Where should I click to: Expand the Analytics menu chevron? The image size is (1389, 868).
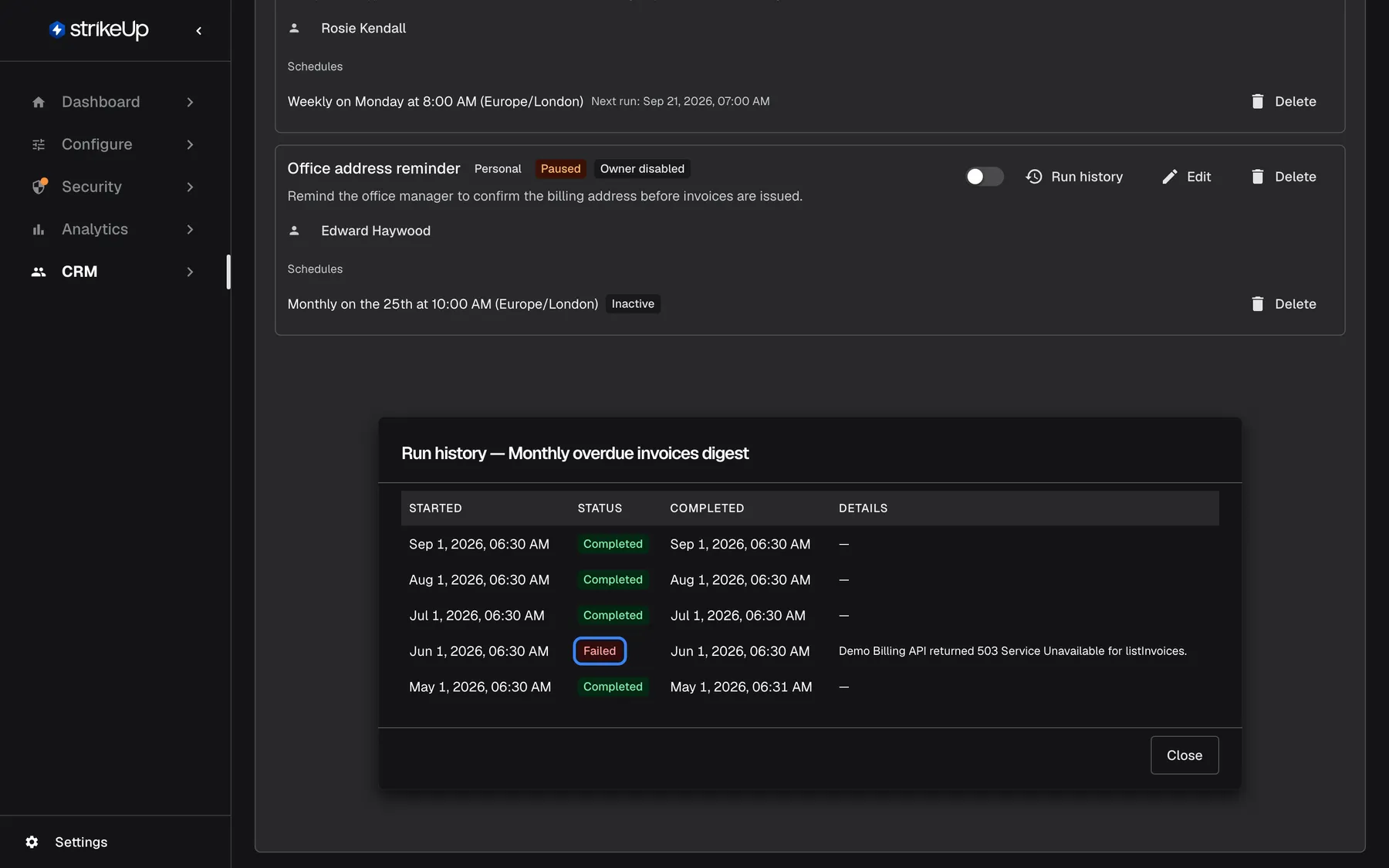pyautogui.click(x=190, y=229)
